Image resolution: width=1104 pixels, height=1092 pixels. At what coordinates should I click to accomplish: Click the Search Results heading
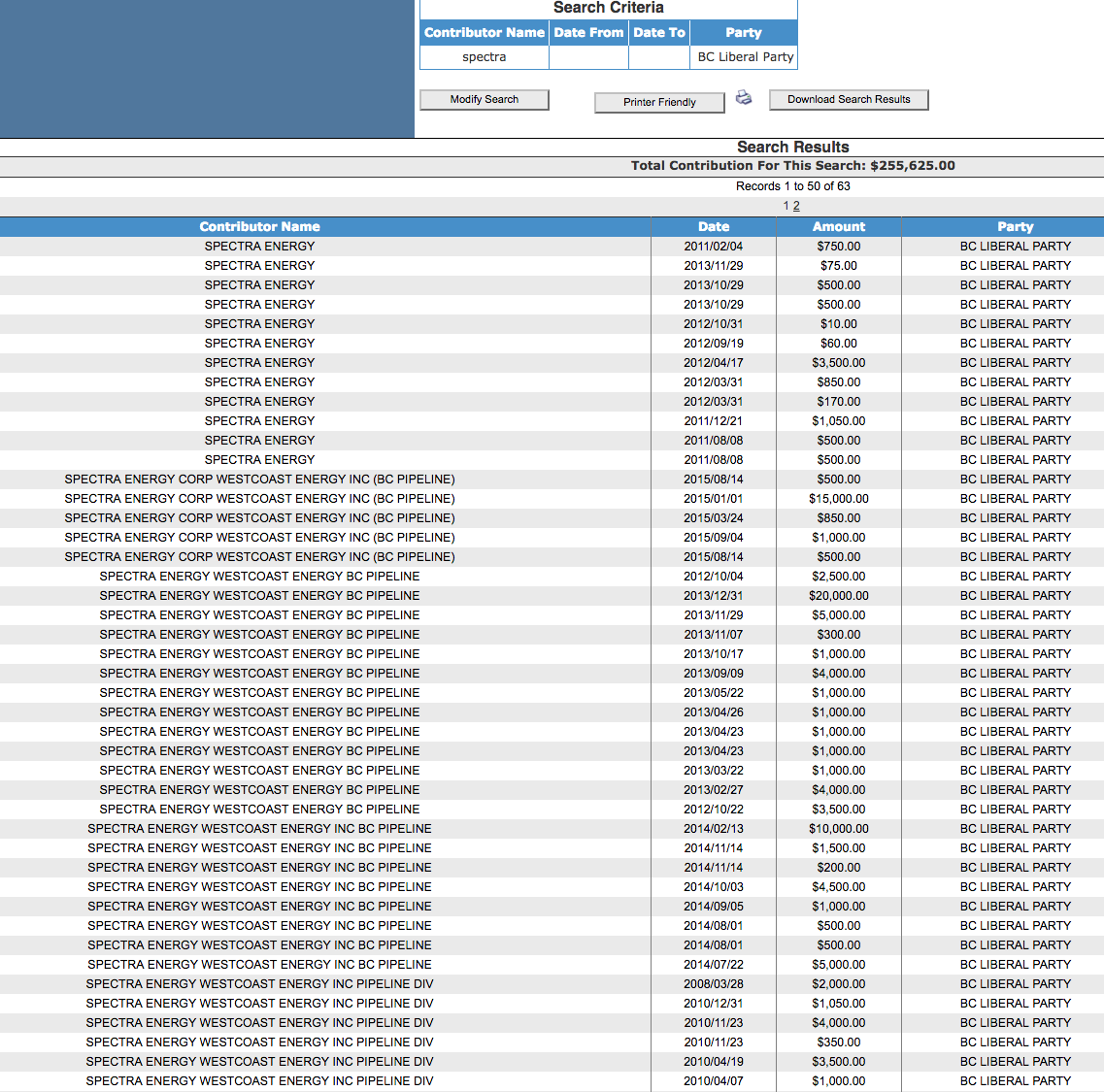coord(792,148)
